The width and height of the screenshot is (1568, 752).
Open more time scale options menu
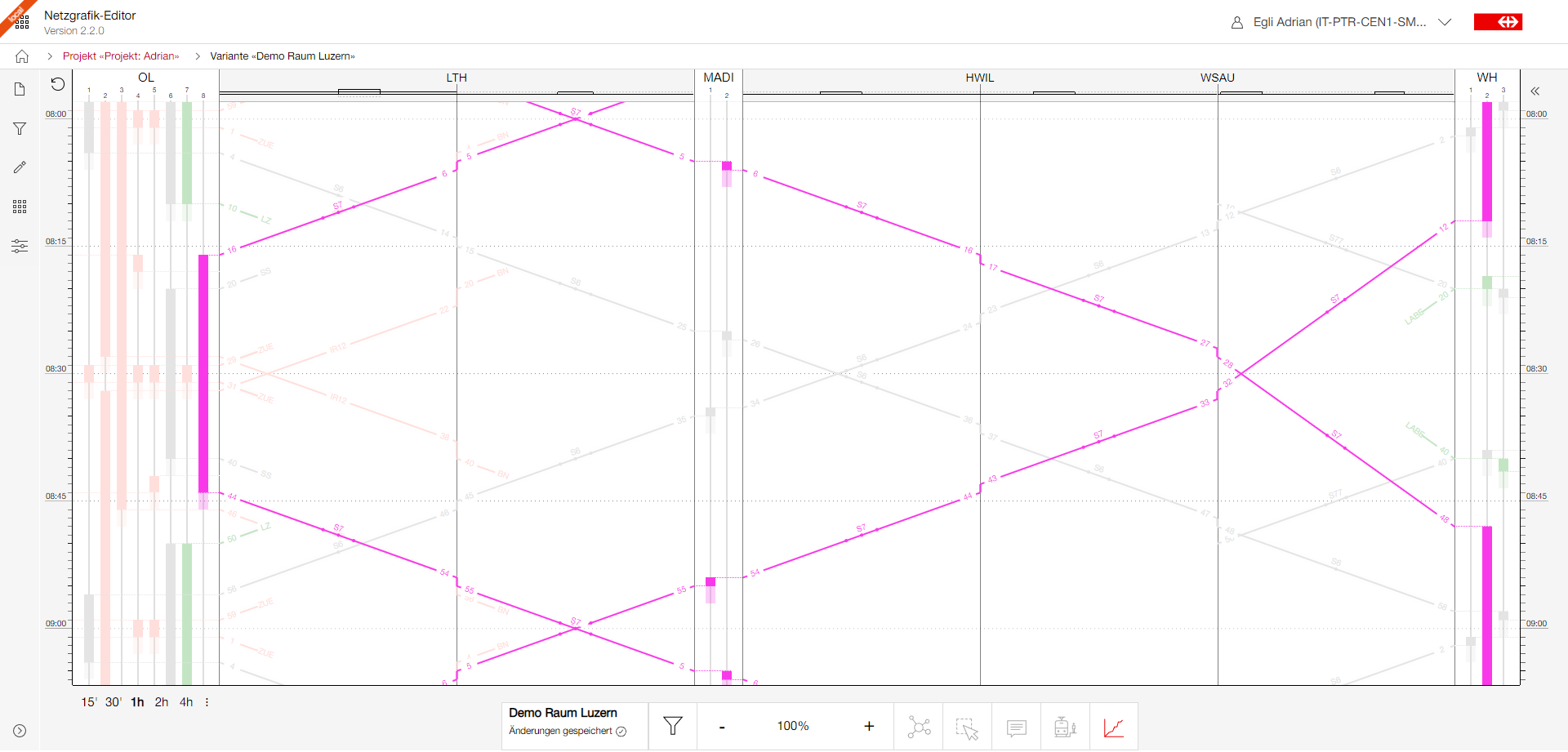(x=207, y=702)
